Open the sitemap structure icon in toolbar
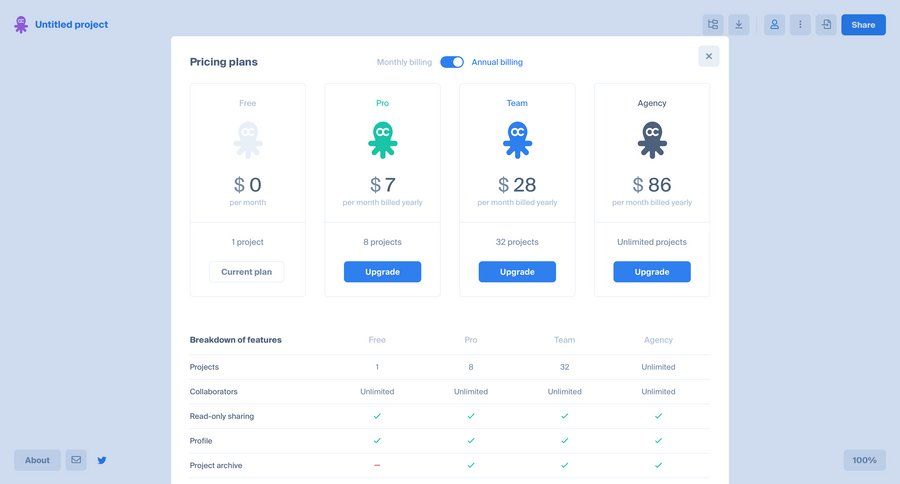 [x=713, y=25]
